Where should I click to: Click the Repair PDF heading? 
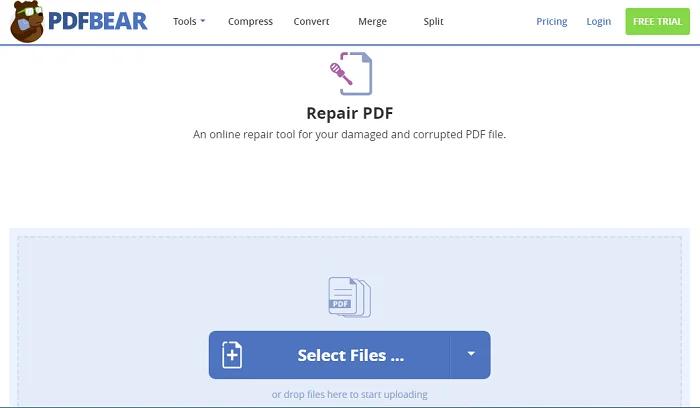350,113
